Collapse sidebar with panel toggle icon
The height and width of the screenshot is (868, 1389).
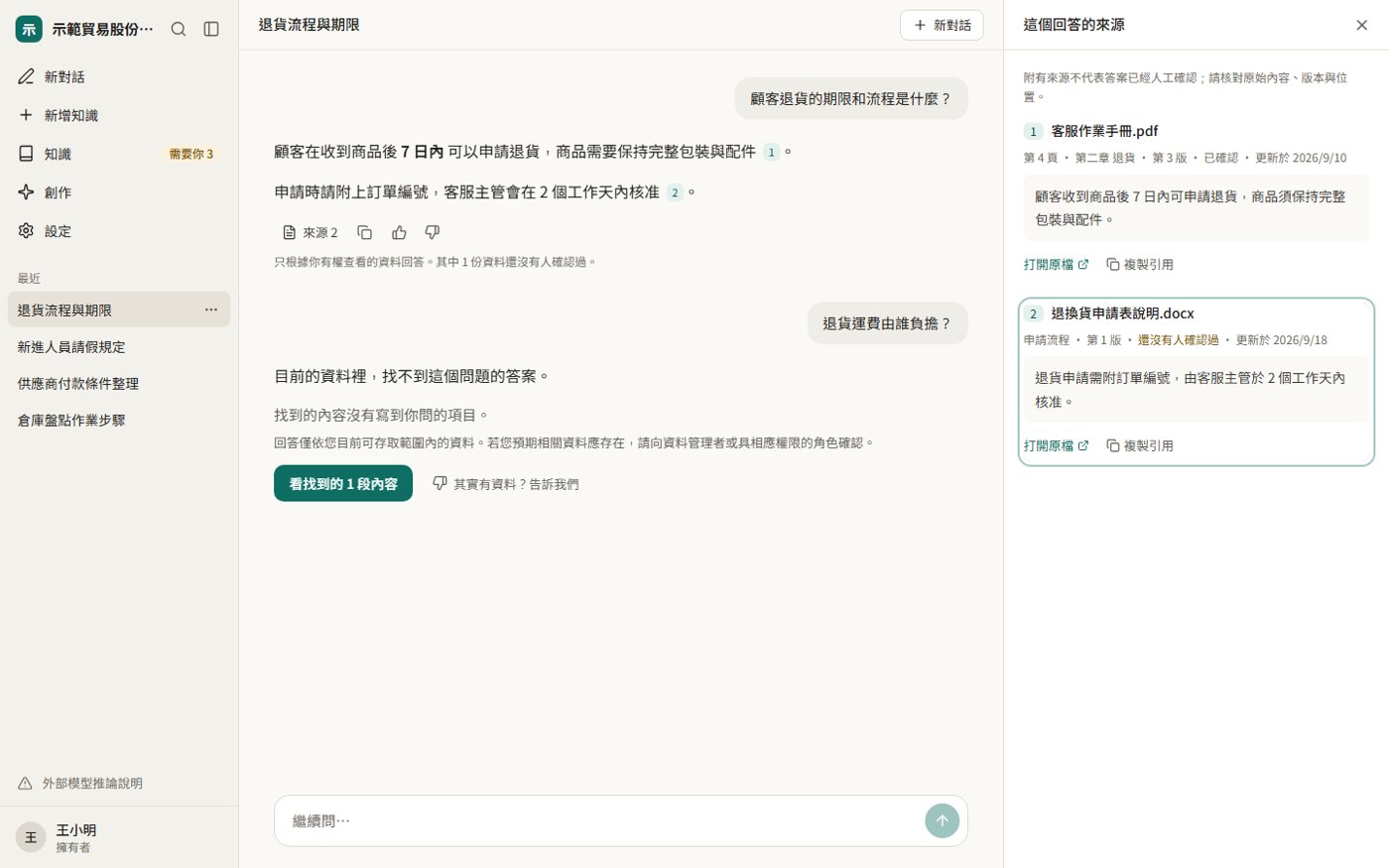click(x=211, y=29)
